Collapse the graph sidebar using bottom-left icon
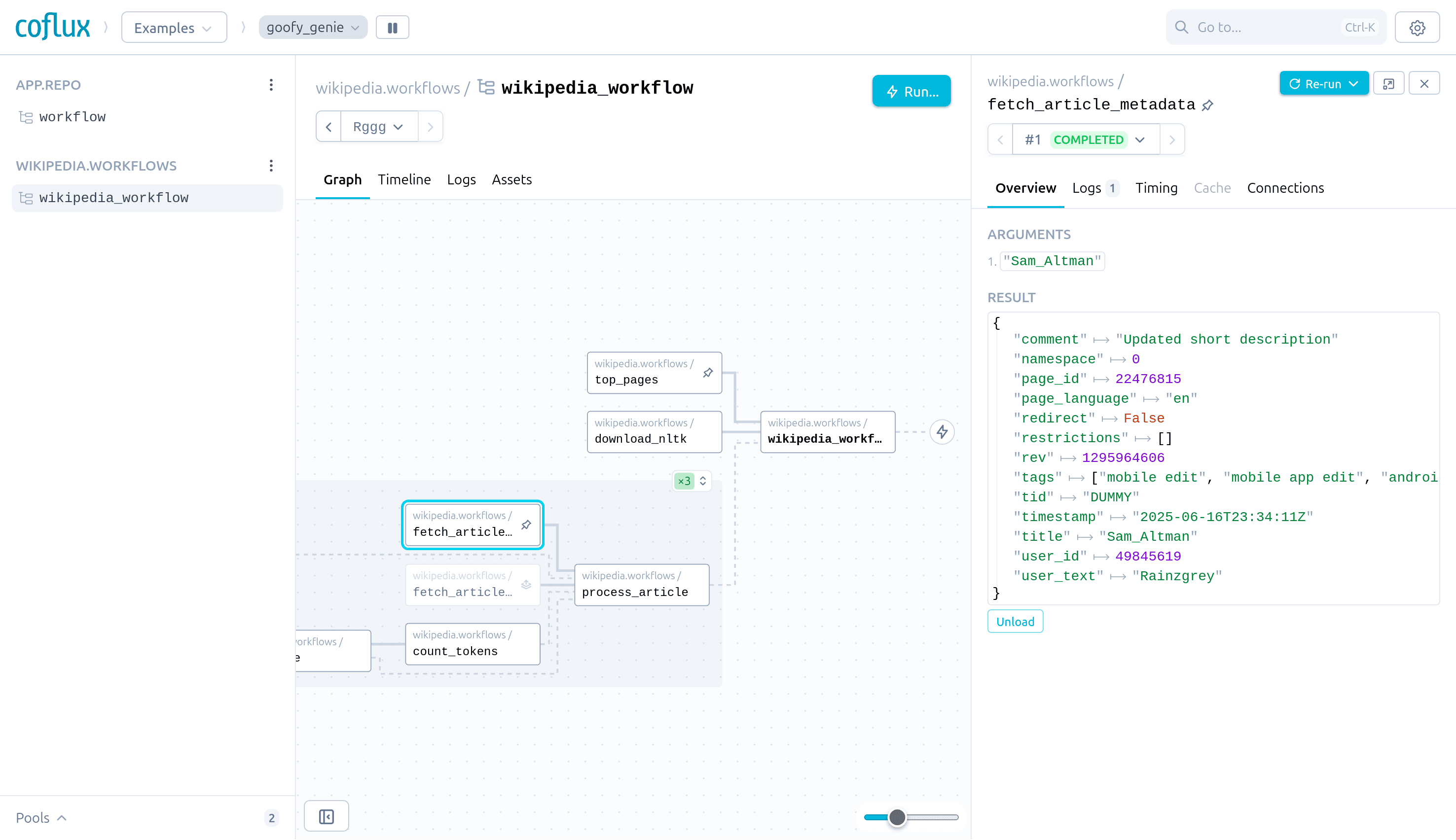This screenshot has height=840, width=1456. (326, 816)
